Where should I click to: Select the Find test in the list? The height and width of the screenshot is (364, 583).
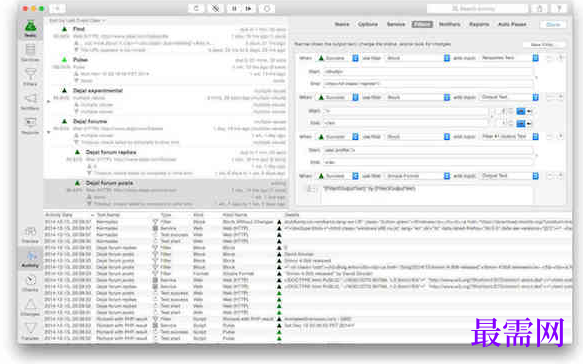coord(166,39)
